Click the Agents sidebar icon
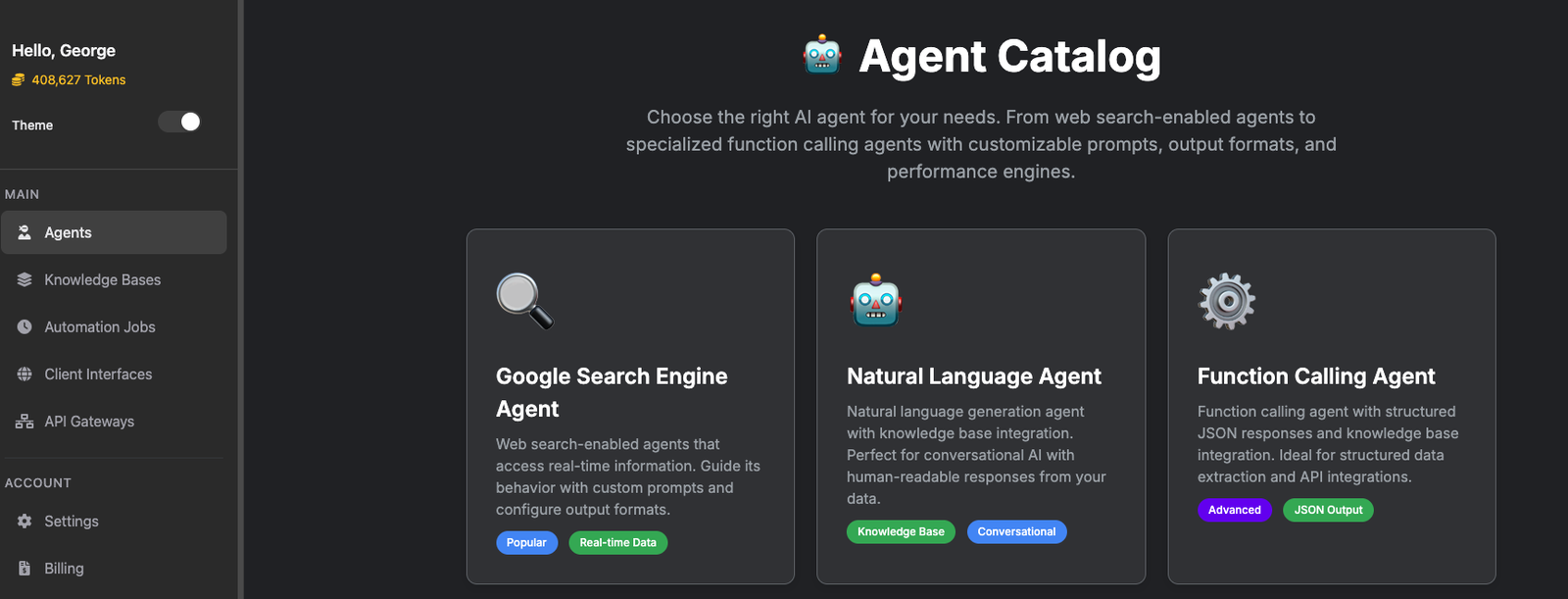Screen dimensions: 1568x599 [x=24, y=232]
